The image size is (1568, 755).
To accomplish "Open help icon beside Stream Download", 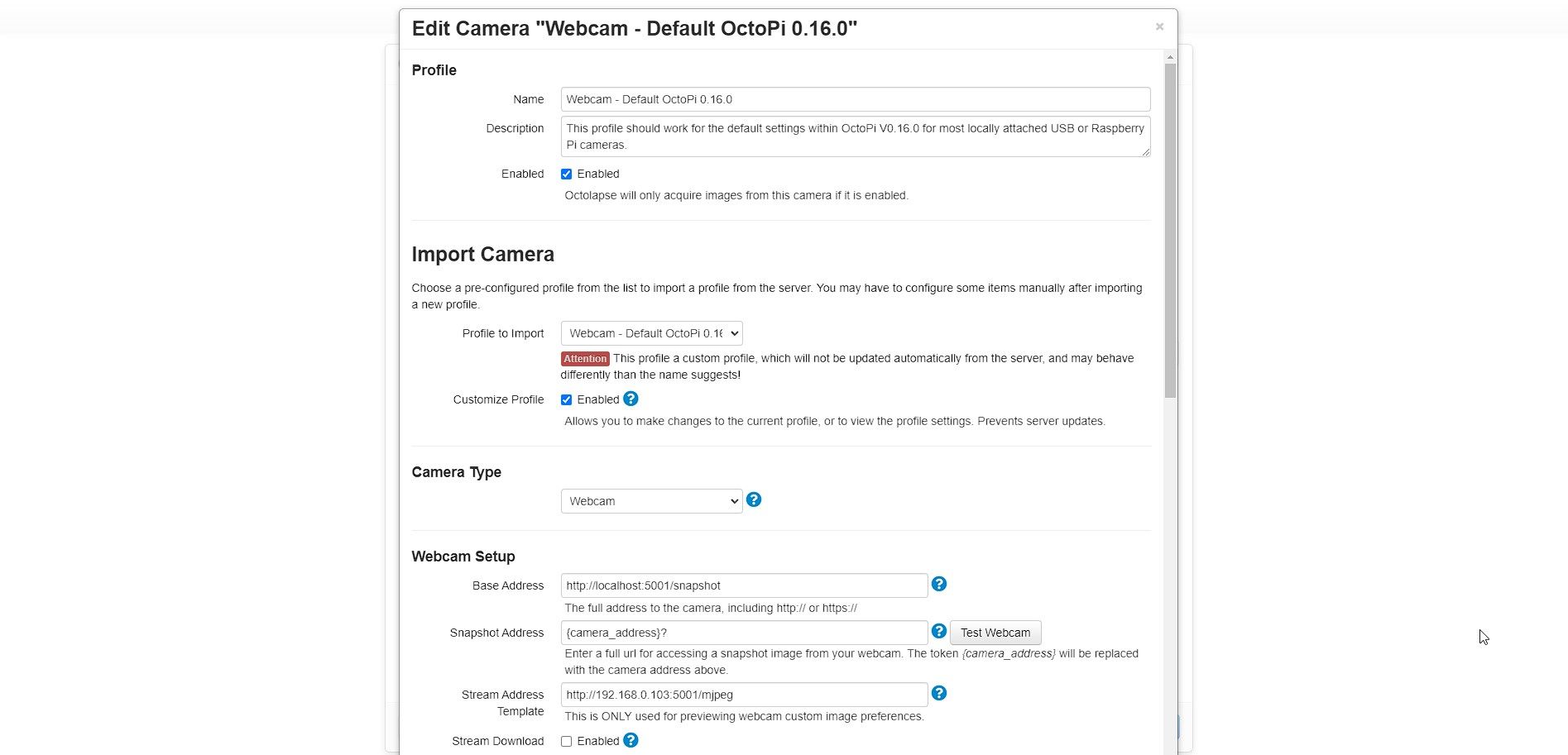I will point(631,740).
